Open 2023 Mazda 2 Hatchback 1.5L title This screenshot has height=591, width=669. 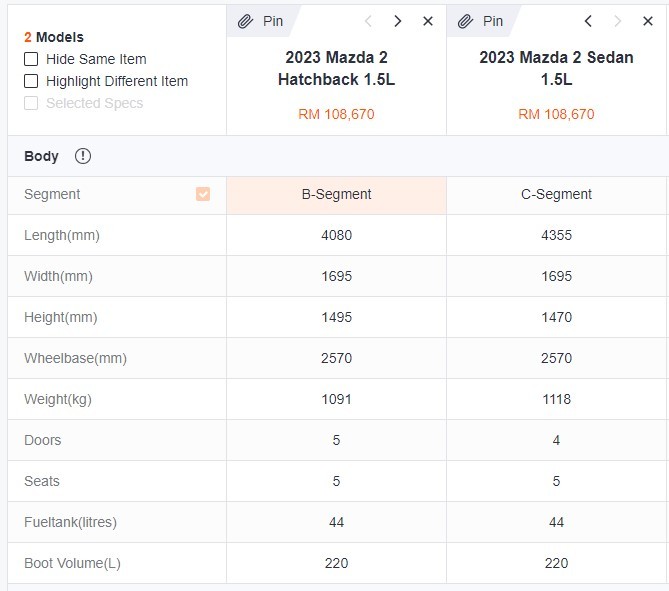point(336,68)
